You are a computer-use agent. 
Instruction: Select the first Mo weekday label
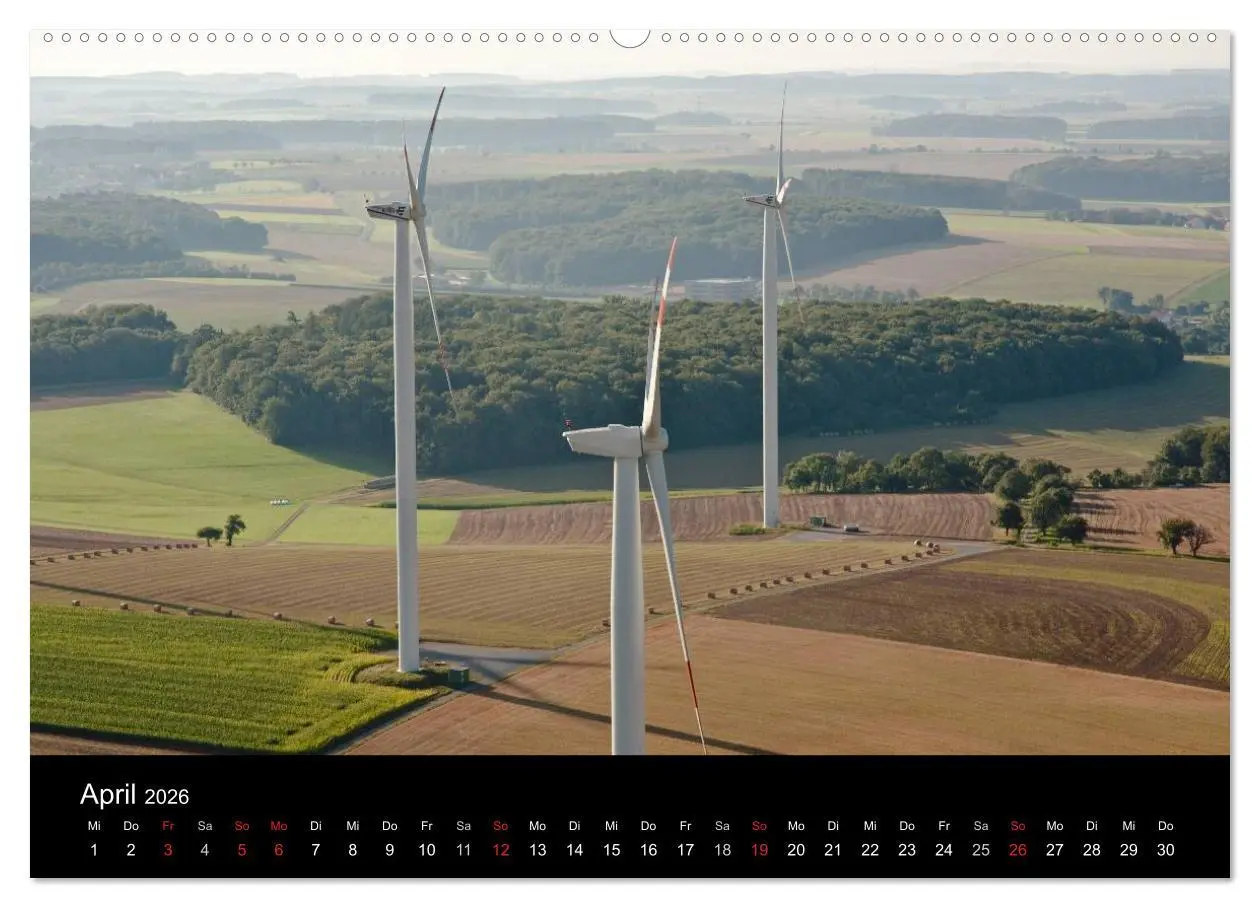279,826
